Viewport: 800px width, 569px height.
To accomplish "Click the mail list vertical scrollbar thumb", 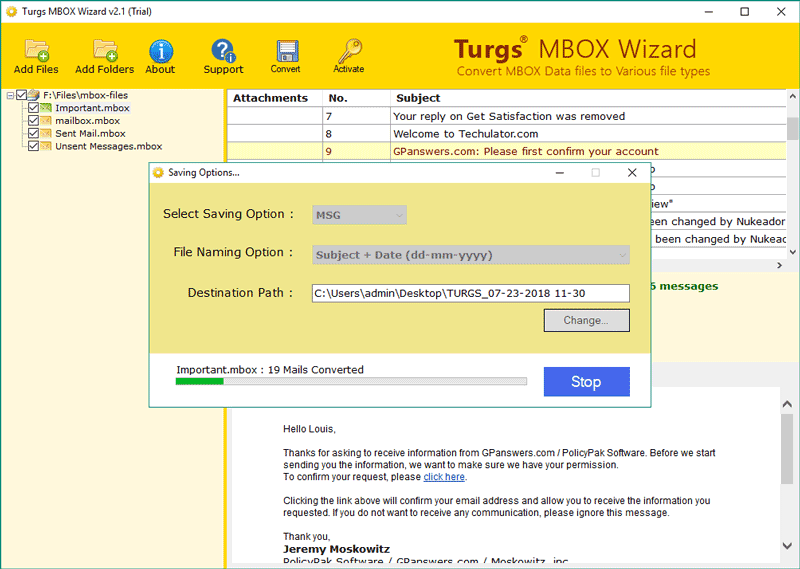I will click(792, 128).
